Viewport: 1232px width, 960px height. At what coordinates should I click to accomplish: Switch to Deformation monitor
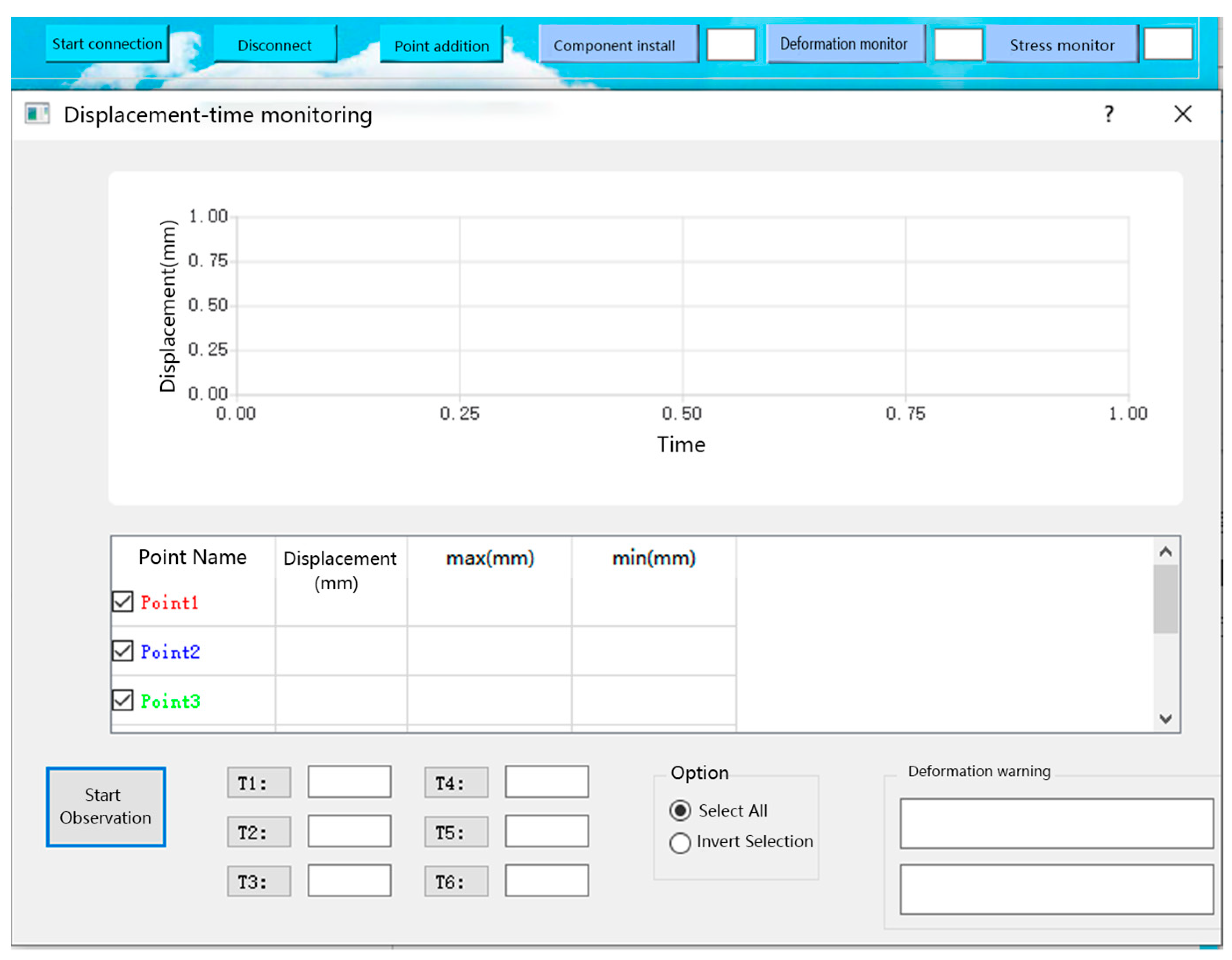(x=844, y=44)
